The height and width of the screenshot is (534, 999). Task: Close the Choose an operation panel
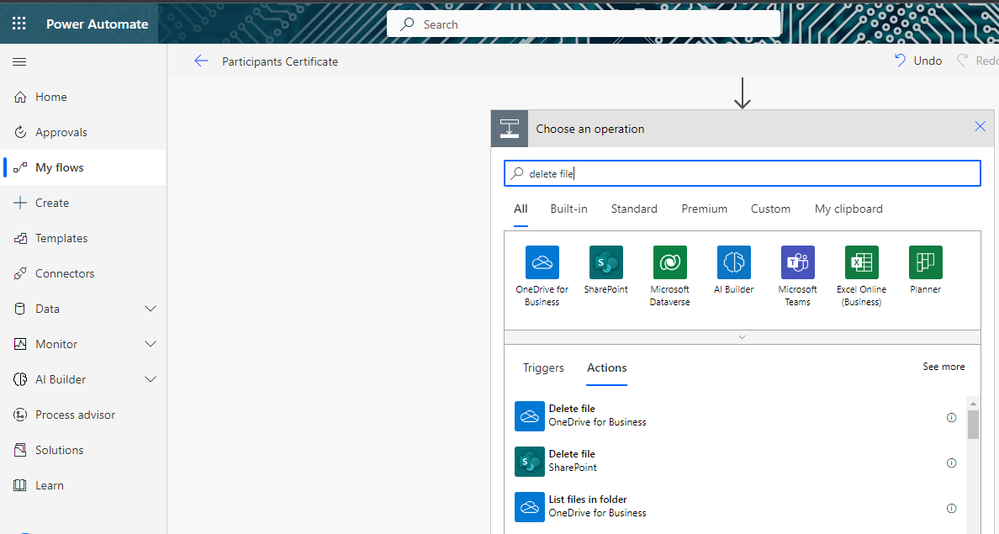[980, 126]
